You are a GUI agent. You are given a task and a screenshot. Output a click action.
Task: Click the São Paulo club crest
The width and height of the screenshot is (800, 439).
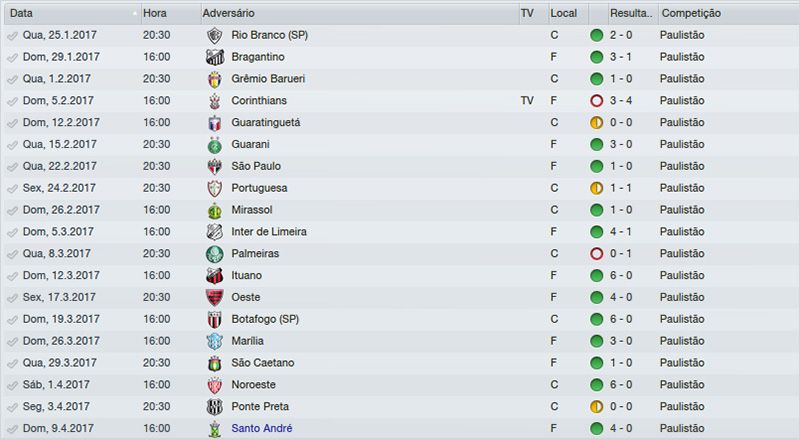213,167
